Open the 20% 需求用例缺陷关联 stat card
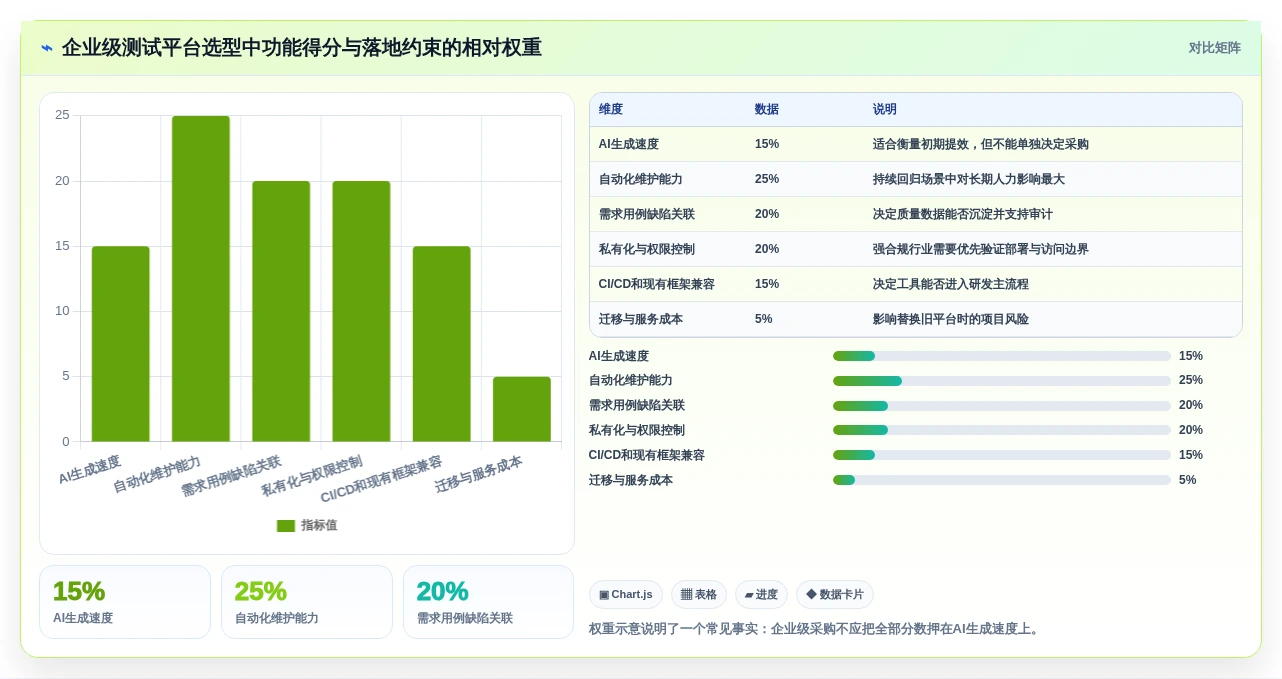This screenshot has height=679, width=1282. pyautogui.click(x=489, y=602)
